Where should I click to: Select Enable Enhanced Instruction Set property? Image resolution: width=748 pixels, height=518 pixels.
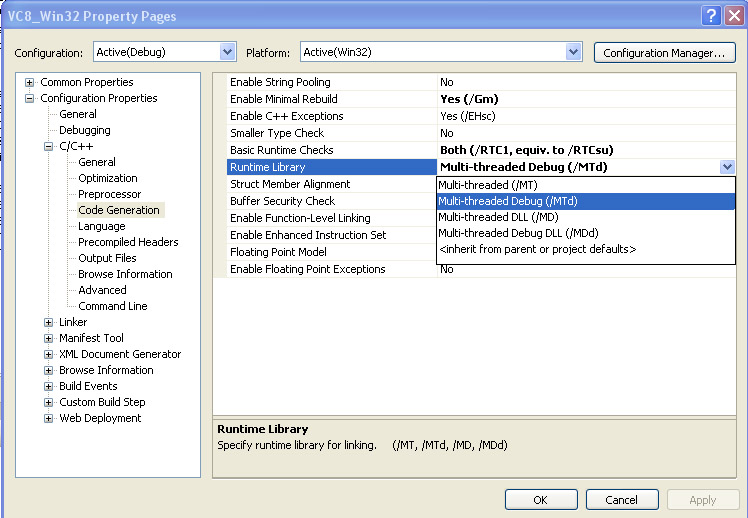pyautogui.click(x=332, y=235)
